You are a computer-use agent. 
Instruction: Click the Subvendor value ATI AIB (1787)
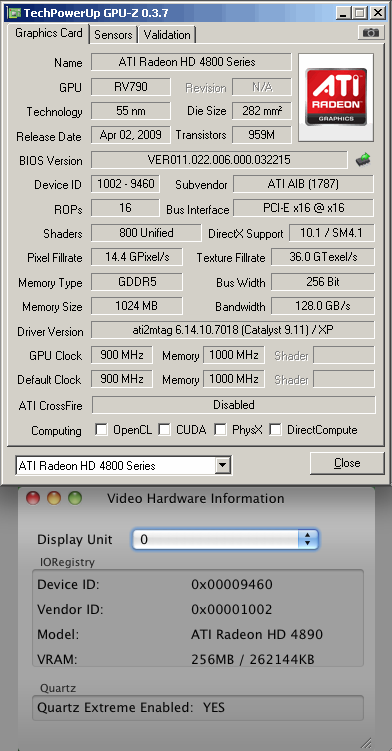tap(303, 184)
